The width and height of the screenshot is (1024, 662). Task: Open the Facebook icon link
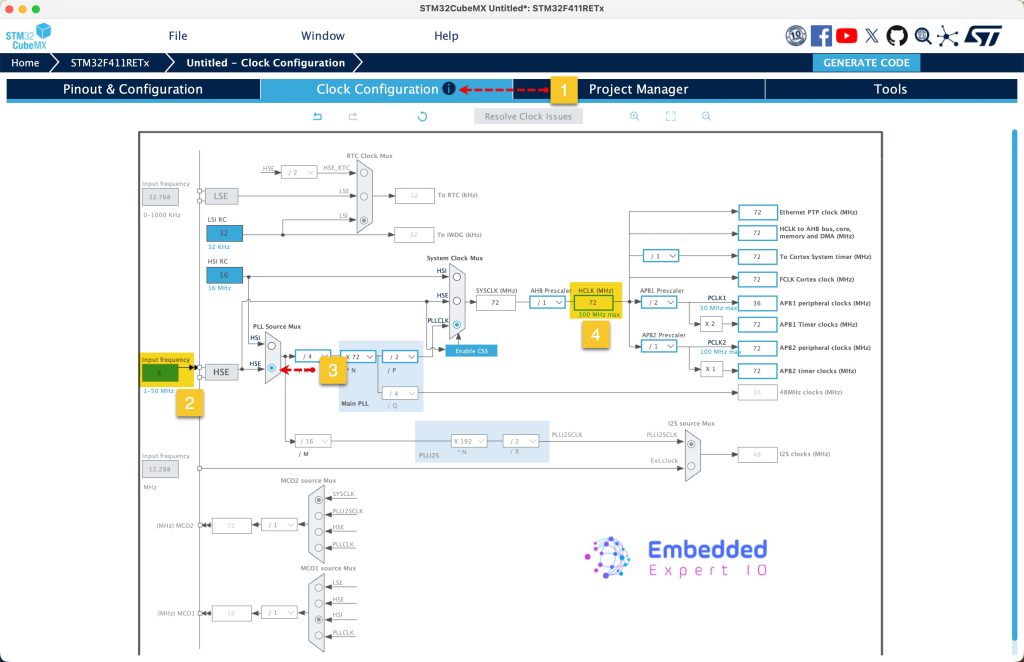click(x=821, y=36)
